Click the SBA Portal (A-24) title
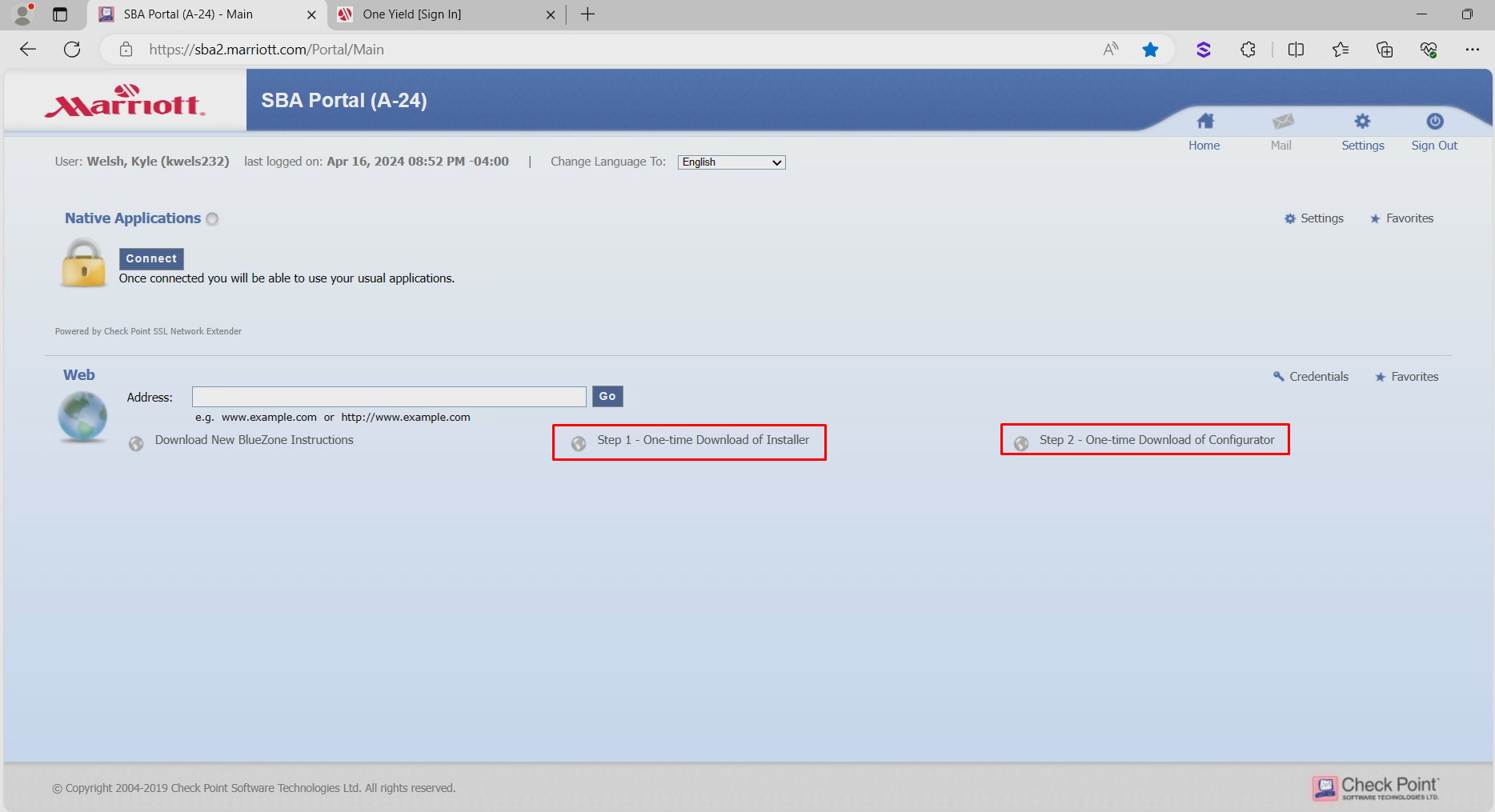This screenshot has width=1495, height=812. coord(344,101)
